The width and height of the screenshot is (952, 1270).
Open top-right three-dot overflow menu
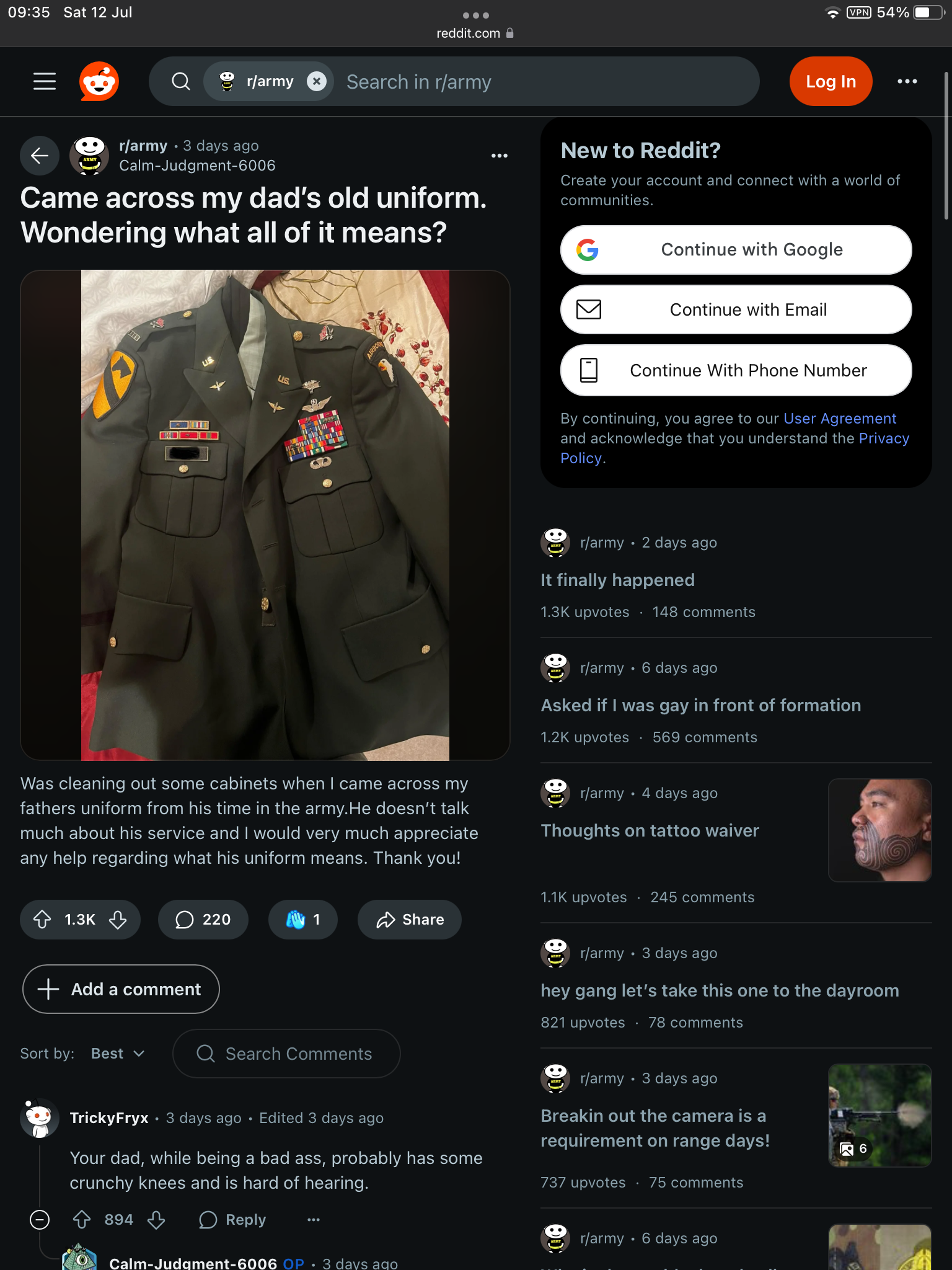pyautogui.click(x=907, y=81)
